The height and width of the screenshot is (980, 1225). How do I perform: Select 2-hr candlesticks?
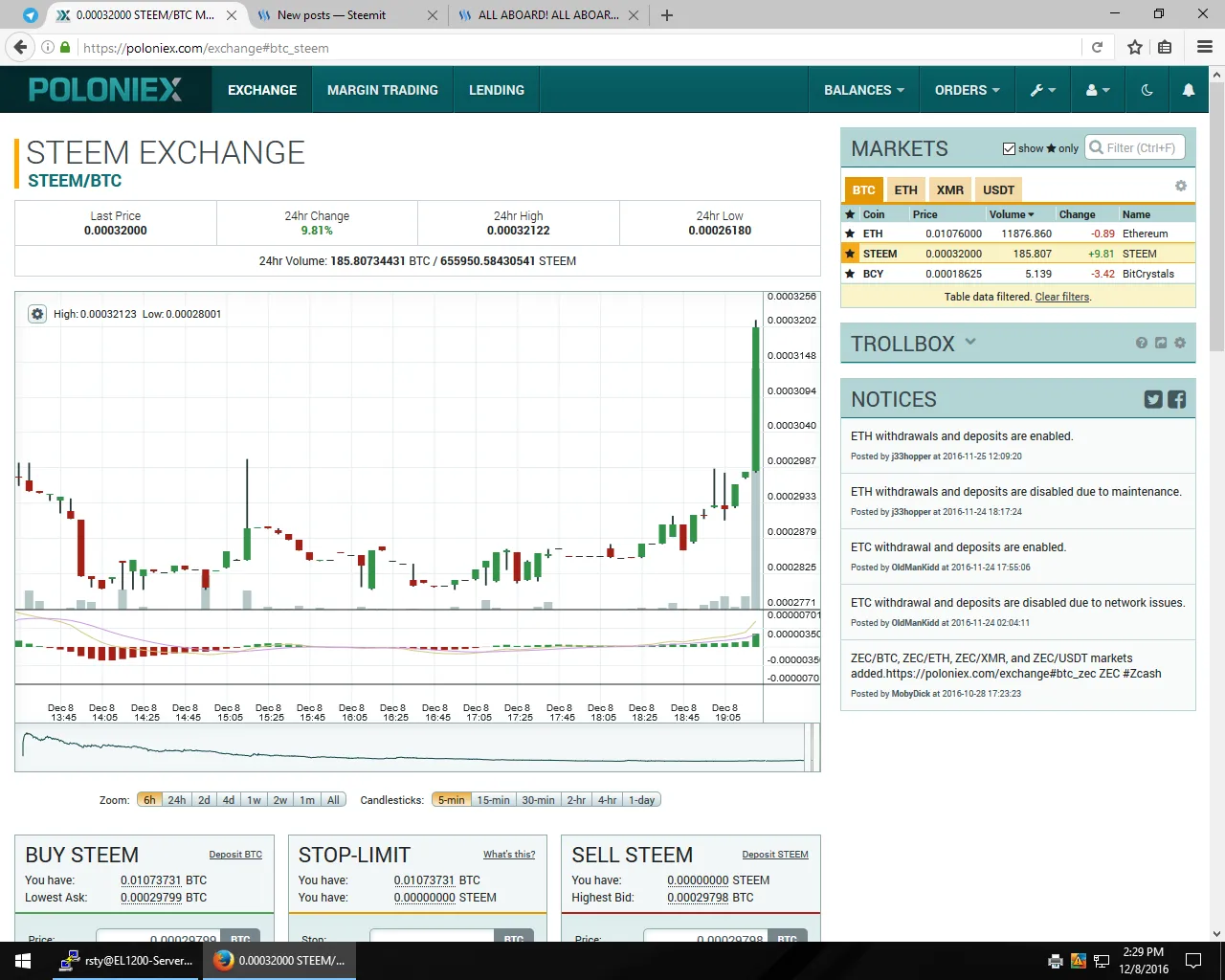(x=576, y=800)
